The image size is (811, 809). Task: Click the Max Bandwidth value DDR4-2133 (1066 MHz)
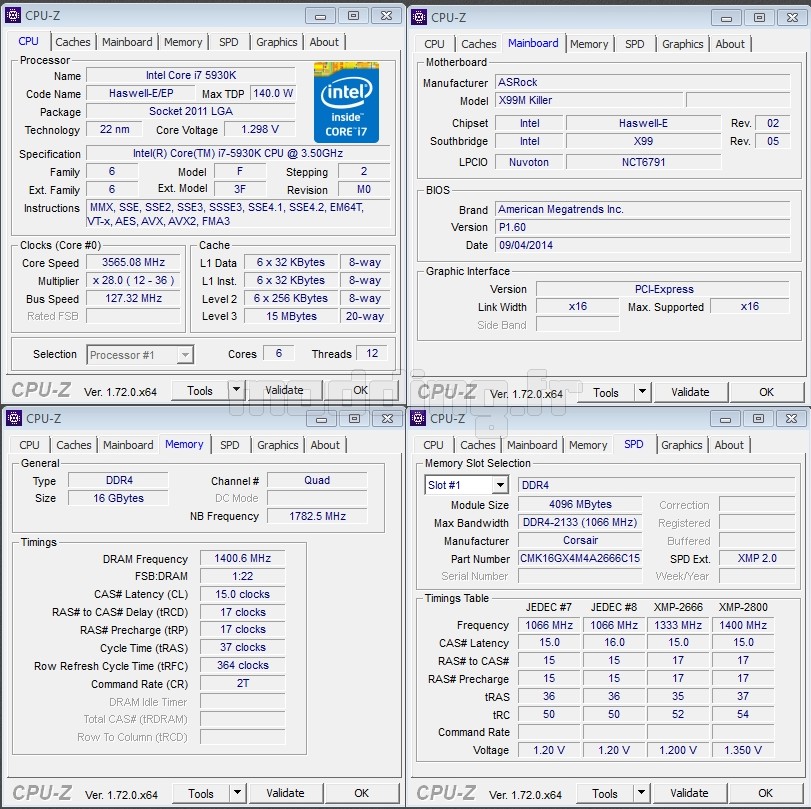580,522
